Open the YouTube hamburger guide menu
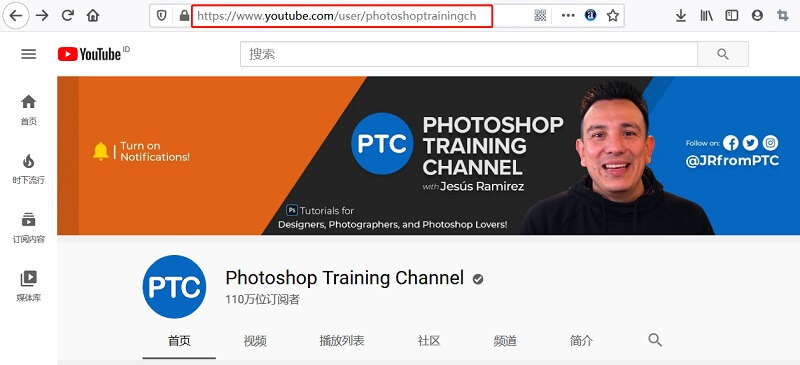The height and width of the screenshot is (365, 800). [29, 54]
